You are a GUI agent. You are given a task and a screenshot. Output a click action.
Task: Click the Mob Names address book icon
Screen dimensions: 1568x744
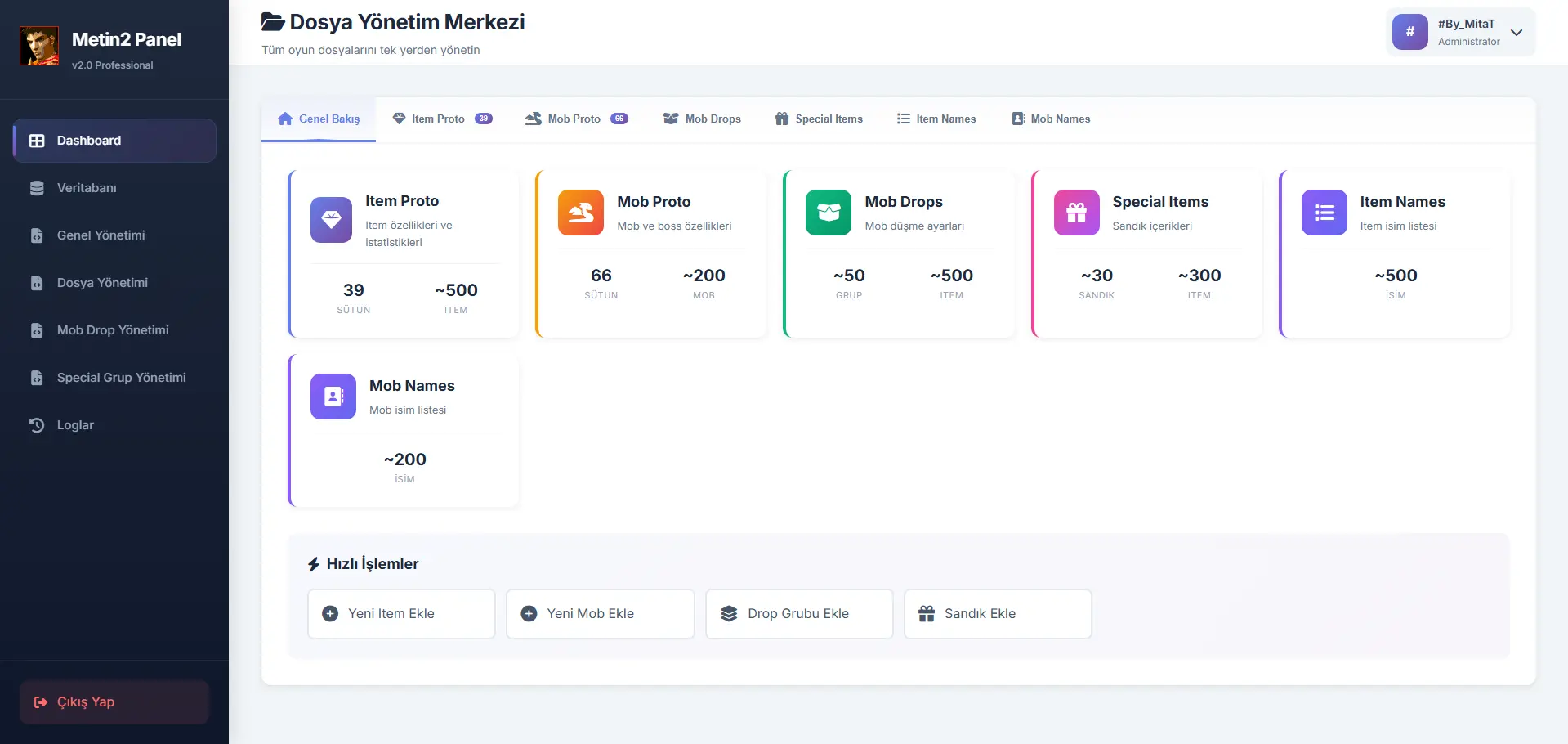tap(333, 397)
